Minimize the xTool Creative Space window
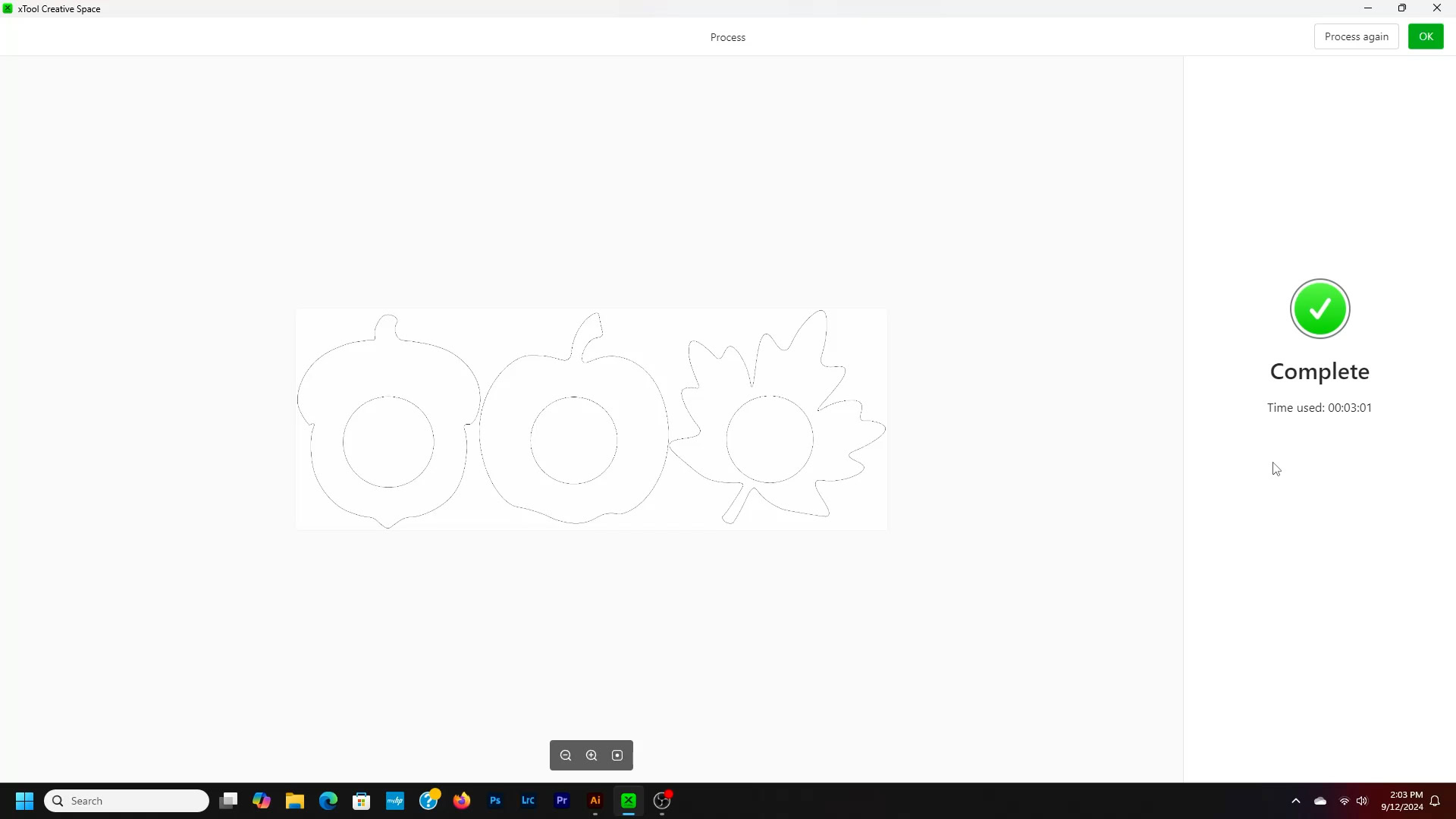The height and width of the screenshot is (819, 1456). (1368, 8)
